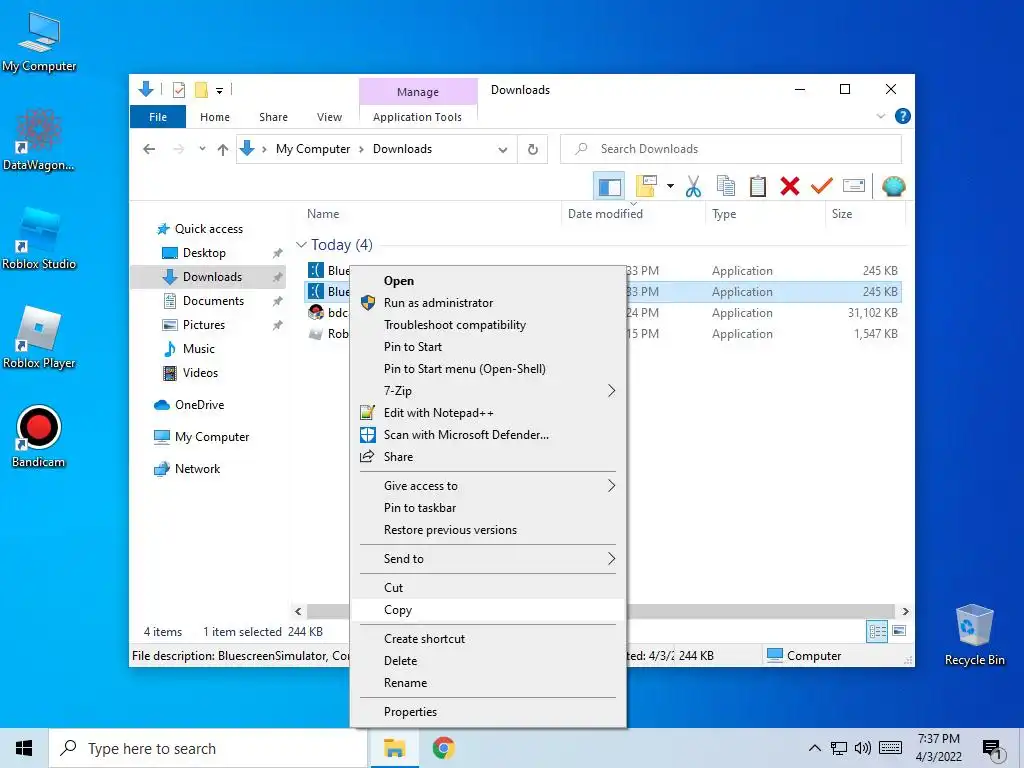Choose Edit with Notepad++
The width and height of the screenshot is (1024, 768).
pos(488,413)
